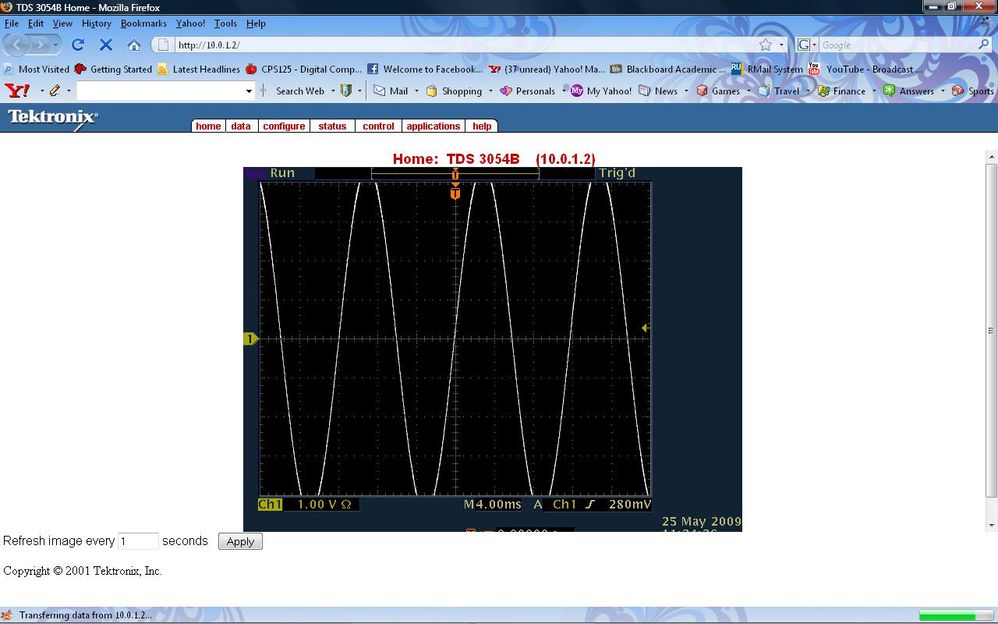Click the URL address bar
Image resolution: width=998 pixels, height=624 pixels.
tap(465, 45)
